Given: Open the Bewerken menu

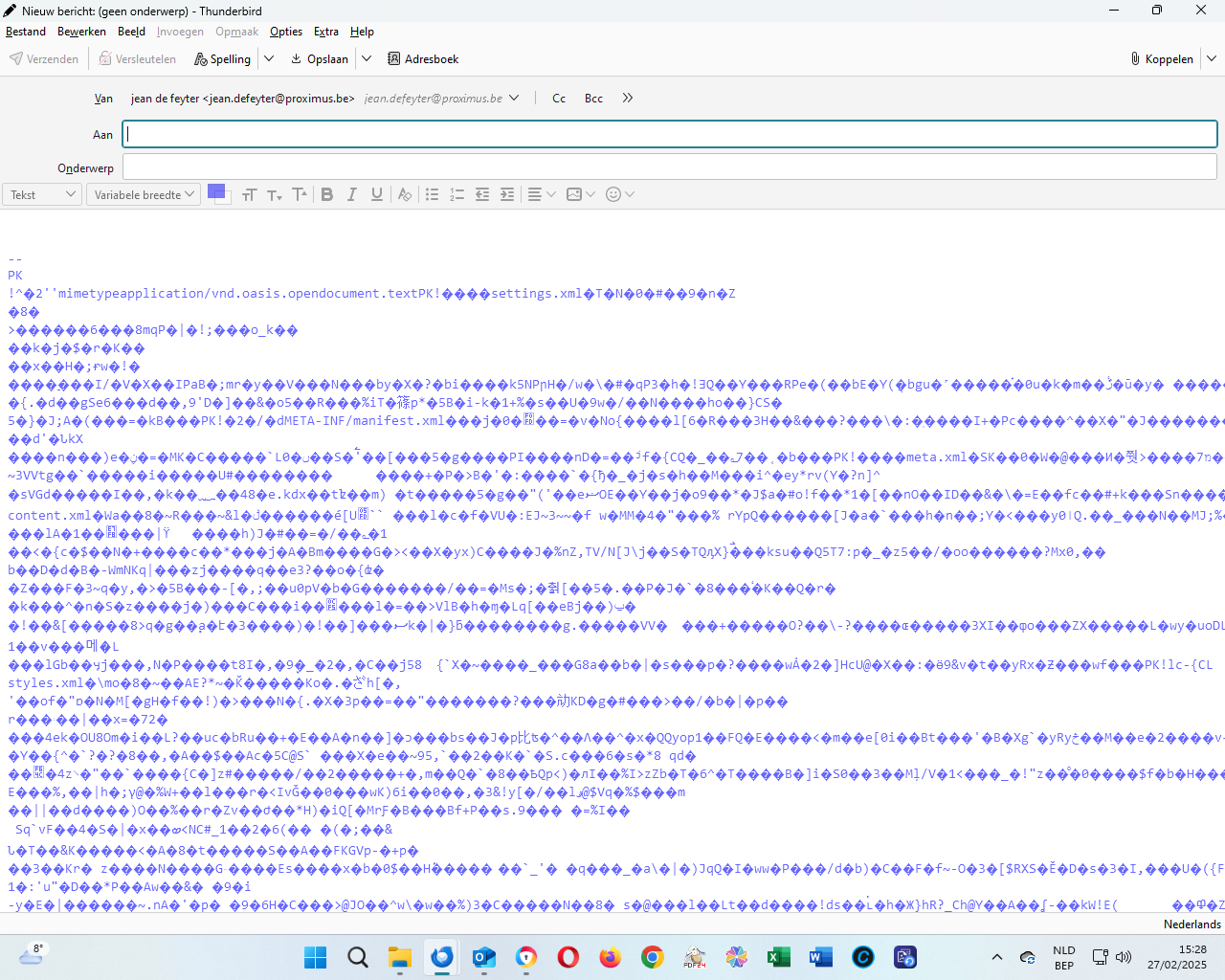Looking at the screenshot, I should (x=81, y=32).
